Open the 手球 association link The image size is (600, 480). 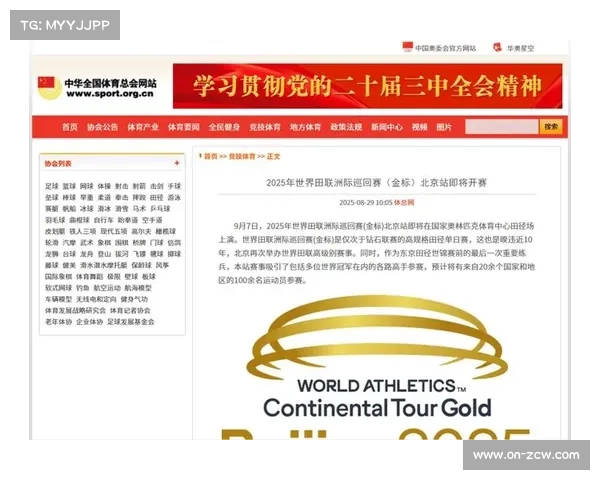(174, 186)
